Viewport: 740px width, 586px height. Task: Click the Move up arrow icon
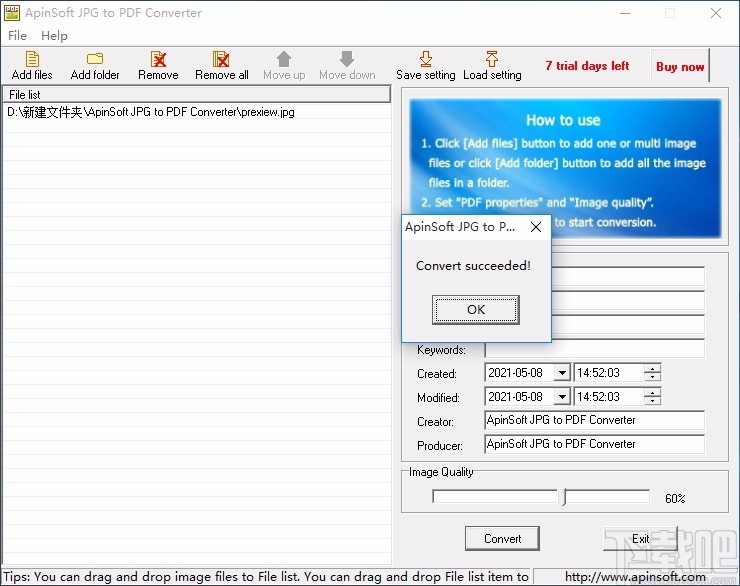pyautogui.click(x=284, y=59)
